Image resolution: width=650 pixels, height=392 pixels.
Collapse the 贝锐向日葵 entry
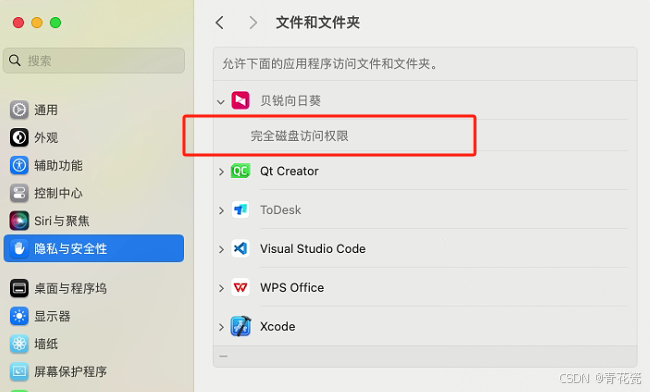pyautogui.click(x=221, y=102)
